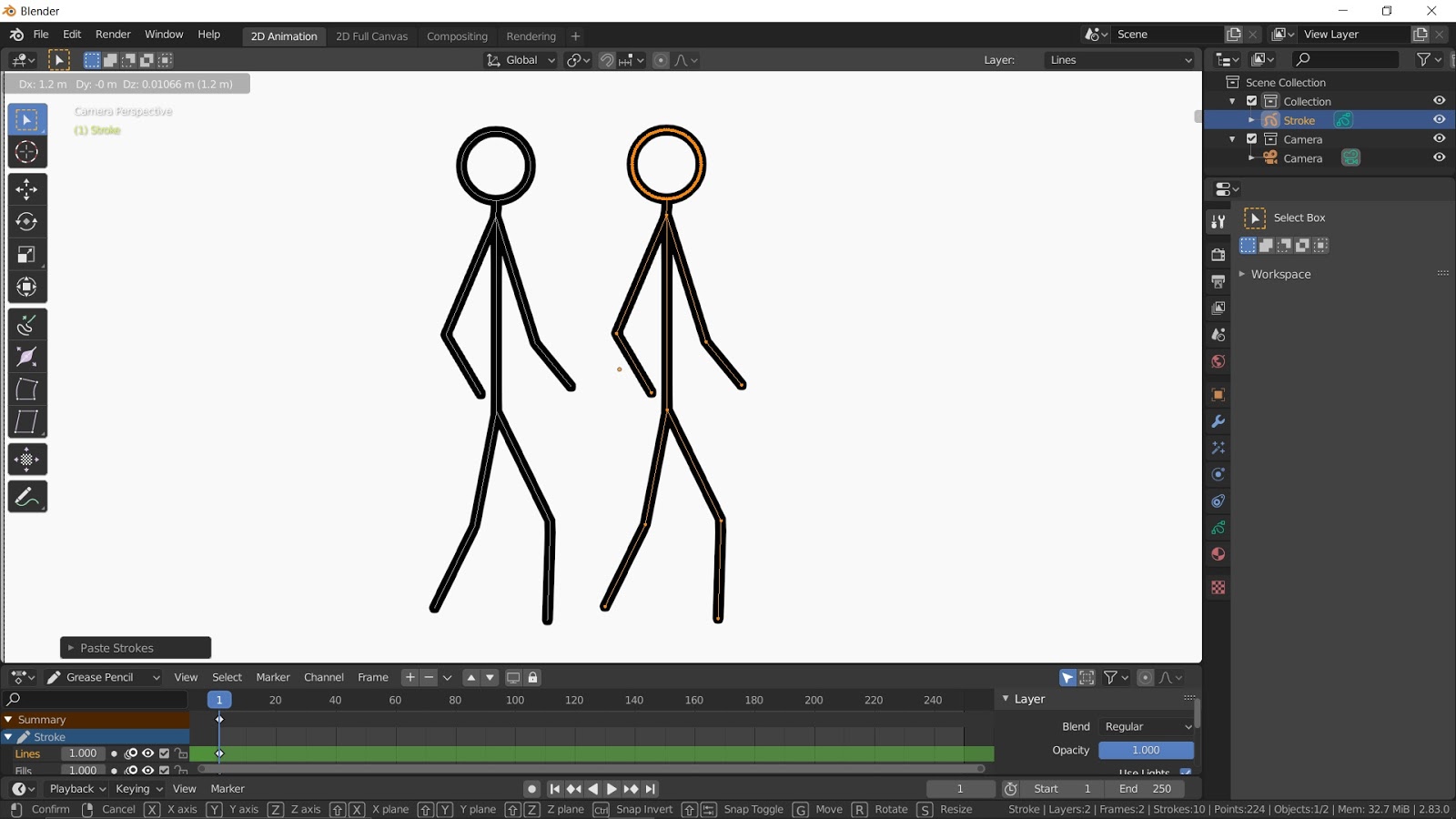Jump to the last frame with playback controls
This screenshot has height=819, width=1456.
click(x=650, y=789)
